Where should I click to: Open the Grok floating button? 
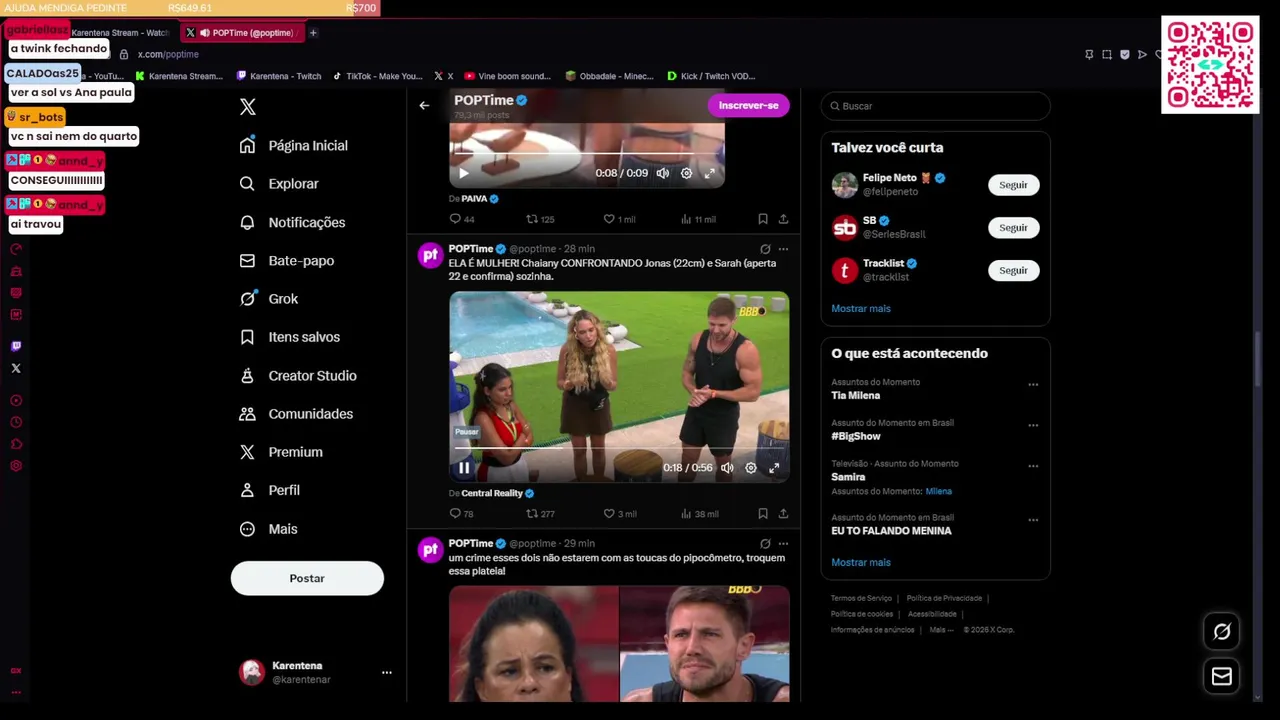[x=1222, y=632]
